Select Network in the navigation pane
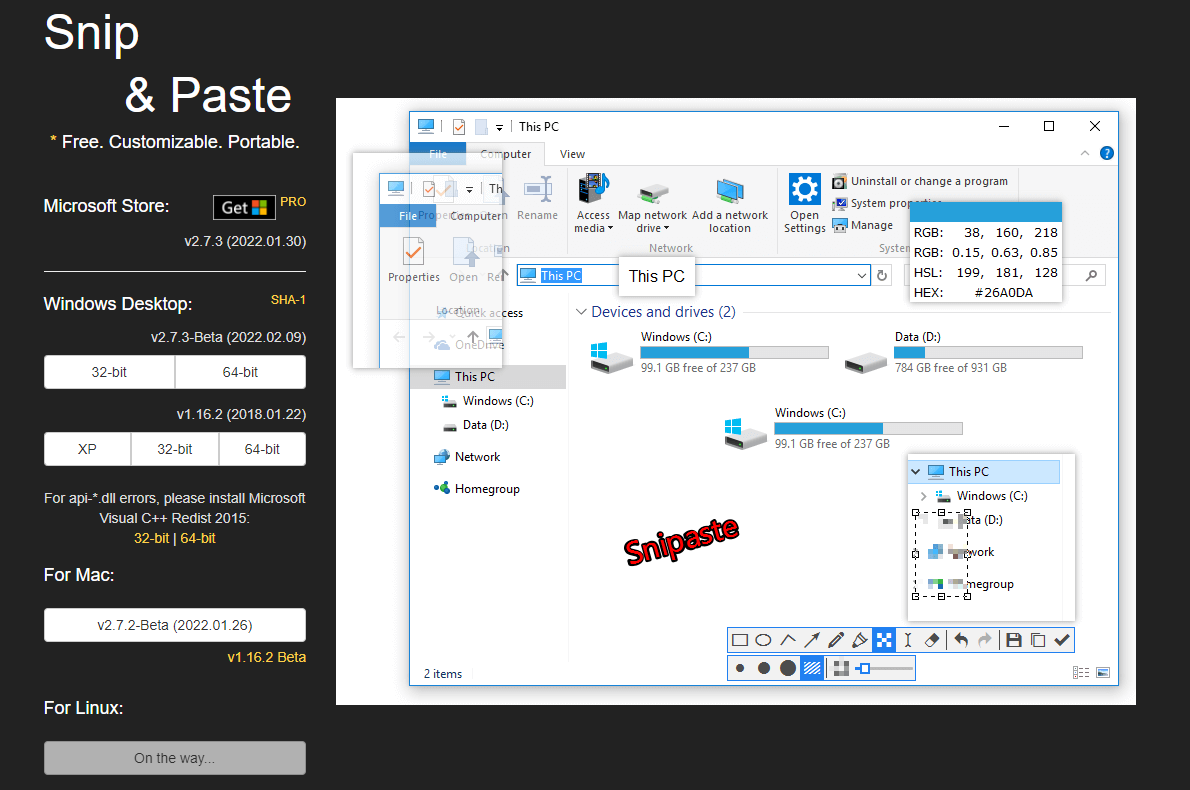Viewport: 1190px width, 790px height. tap(477, 457)
